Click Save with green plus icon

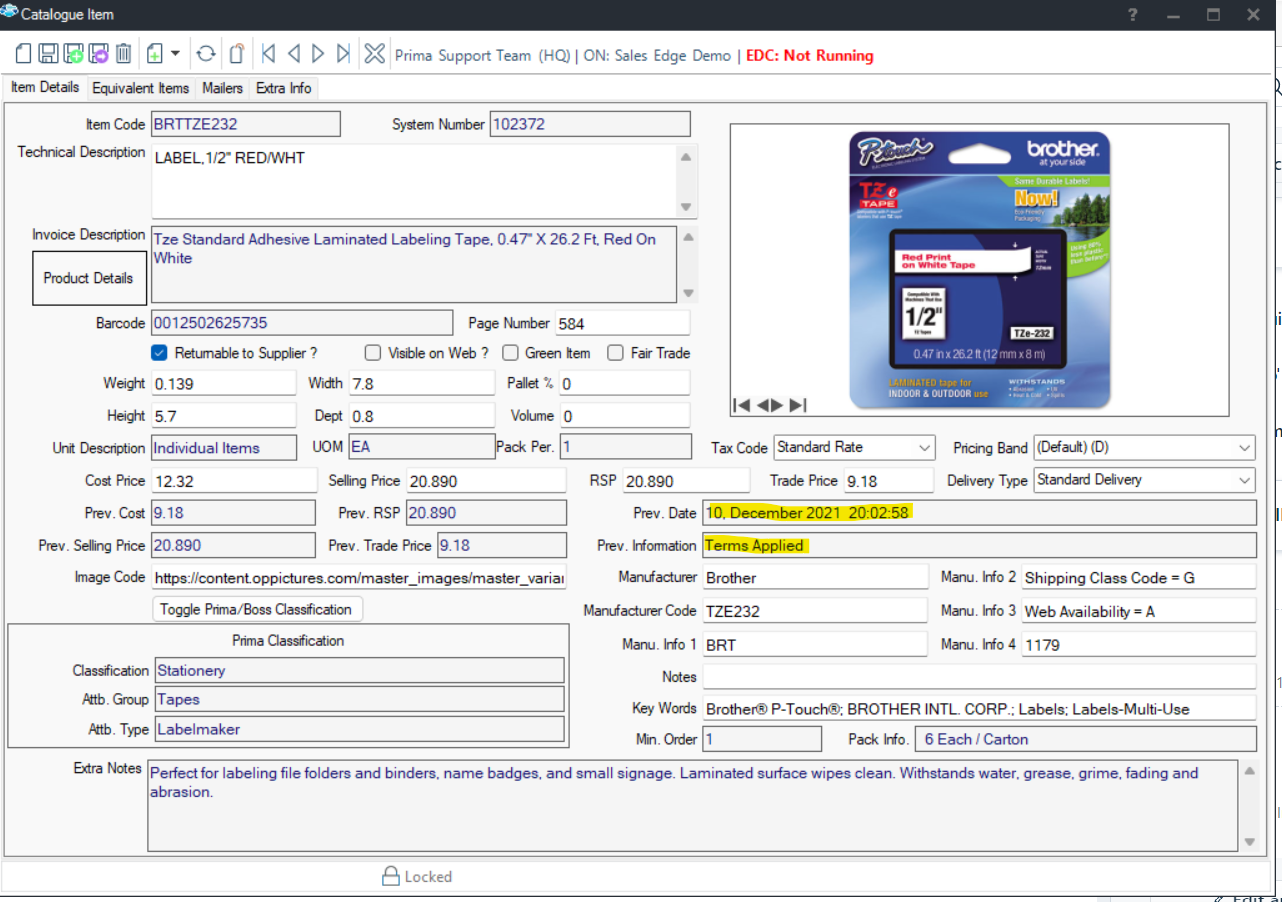pos(73,54)
